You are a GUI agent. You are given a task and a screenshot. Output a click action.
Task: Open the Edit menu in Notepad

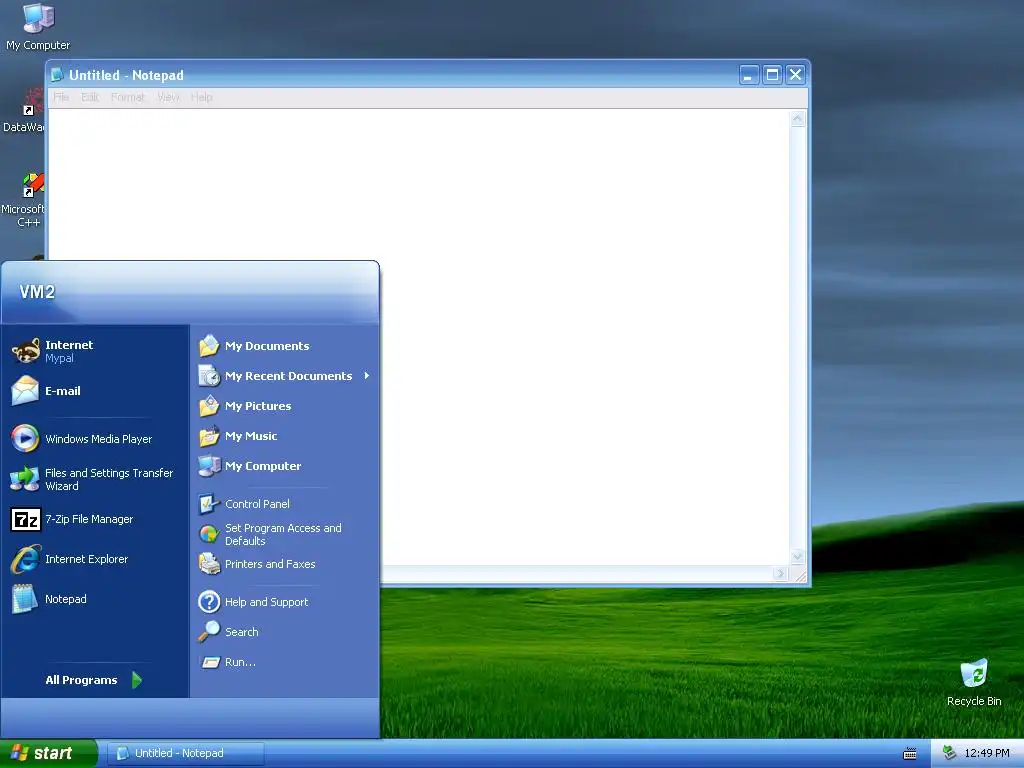90,97
